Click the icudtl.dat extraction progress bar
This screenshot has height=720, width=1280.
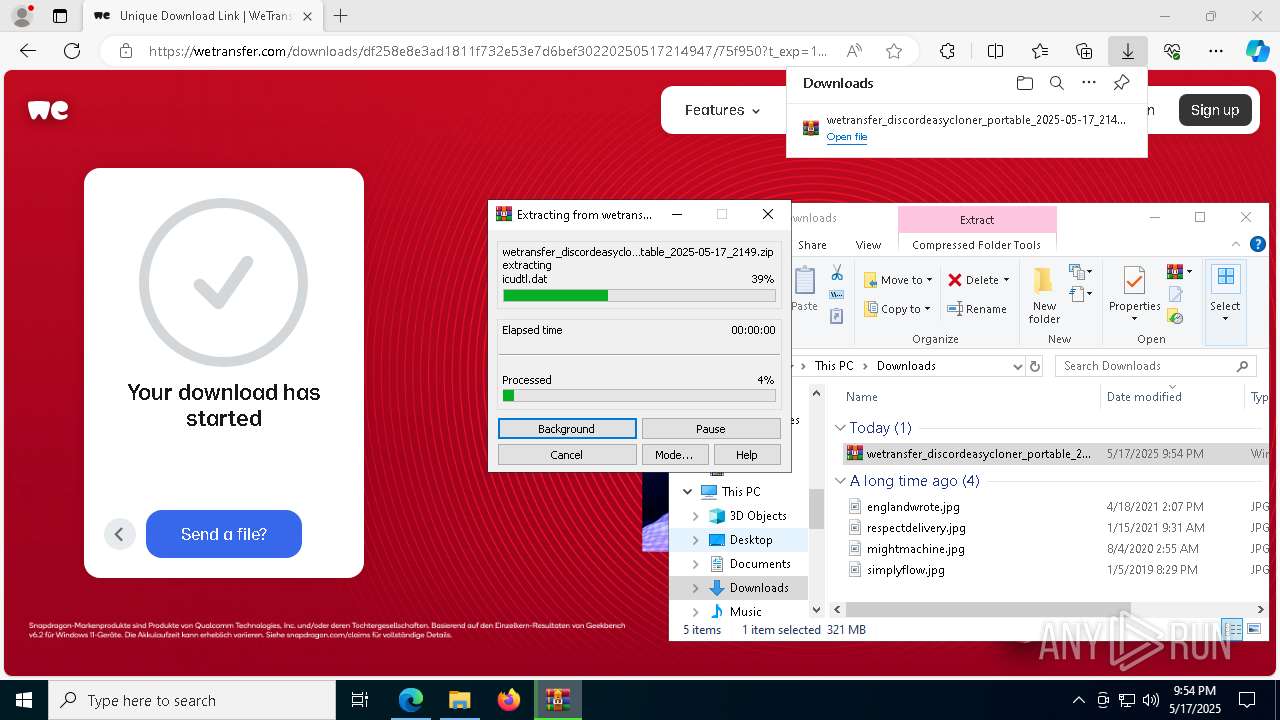[639, 295]
